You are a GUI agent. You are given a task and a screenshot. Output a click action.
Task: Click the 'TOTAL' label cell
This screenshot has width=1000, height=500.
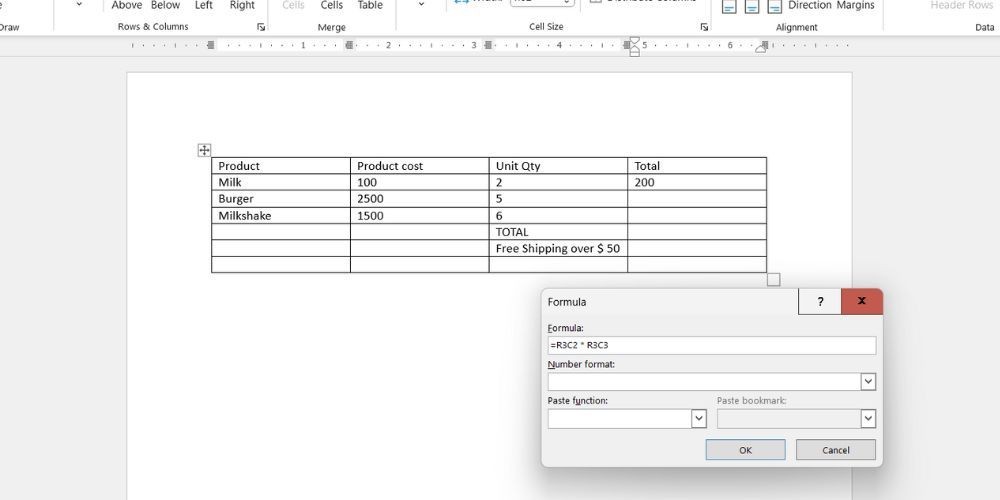[558, 232]
